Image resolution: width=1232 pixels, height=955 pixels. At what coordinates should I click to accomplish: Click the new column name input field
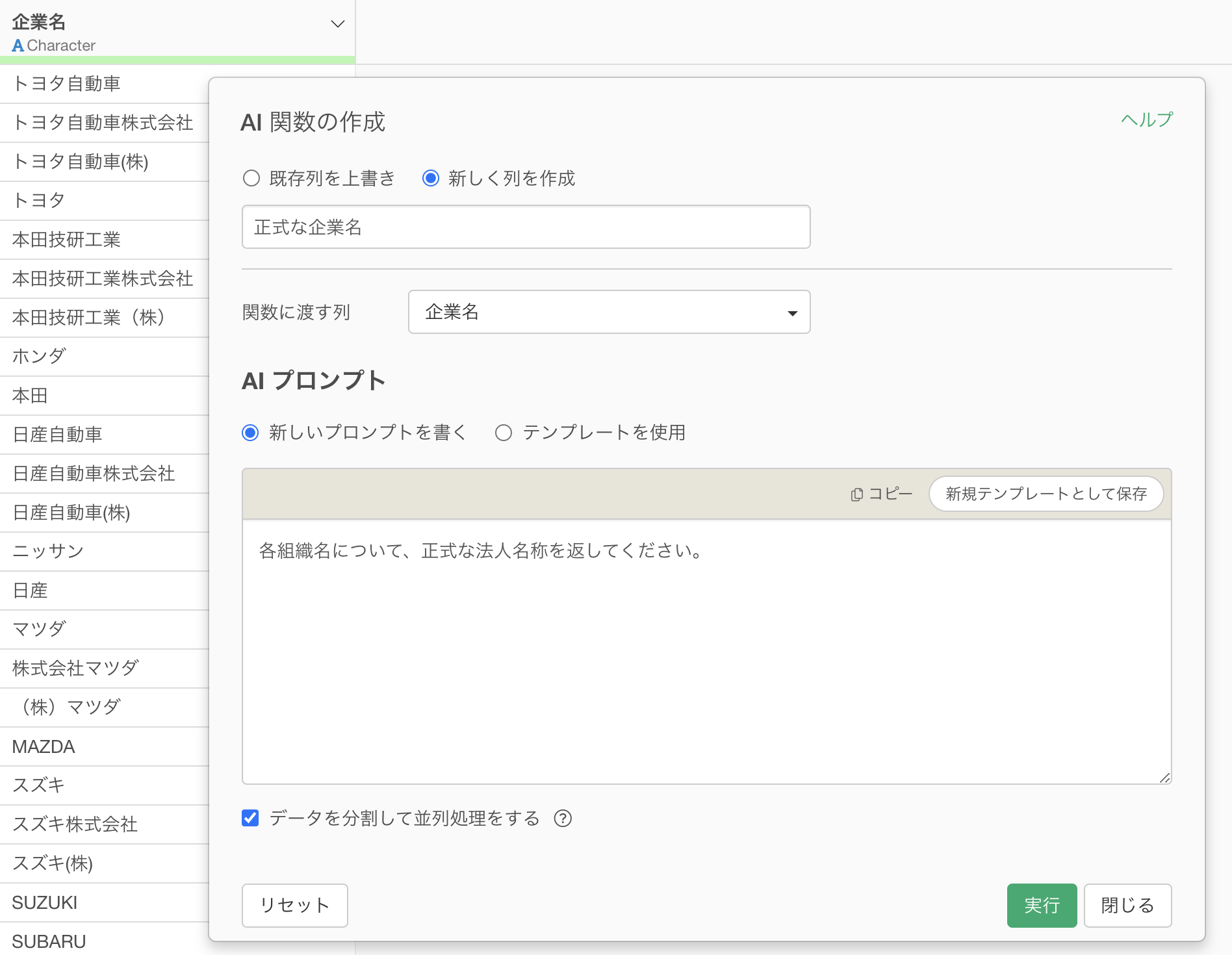point(526,227)
